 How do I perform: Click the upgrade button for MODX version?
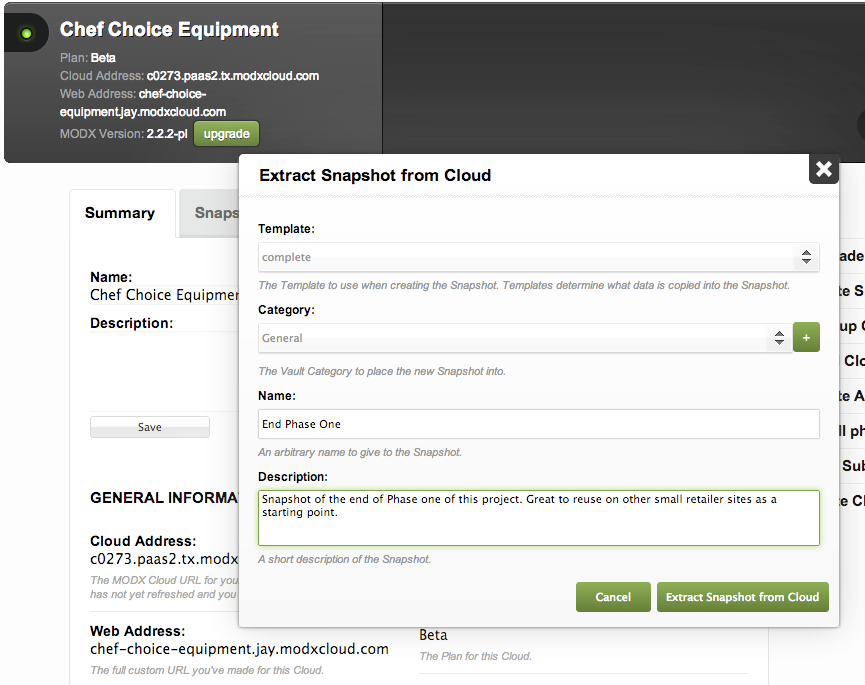point(226,134)
